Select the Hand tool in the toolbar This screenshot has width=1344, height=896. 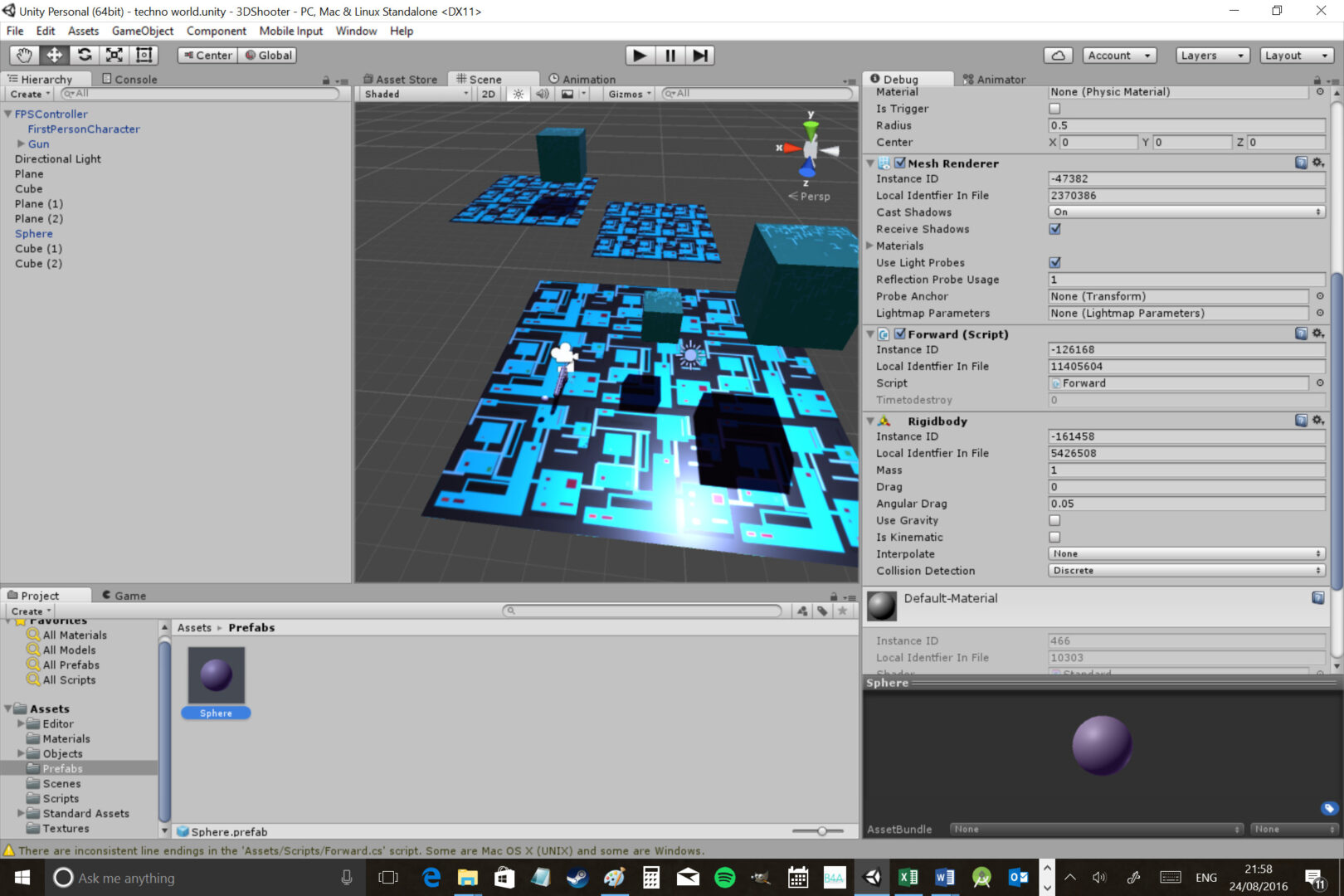coord(23,55)
